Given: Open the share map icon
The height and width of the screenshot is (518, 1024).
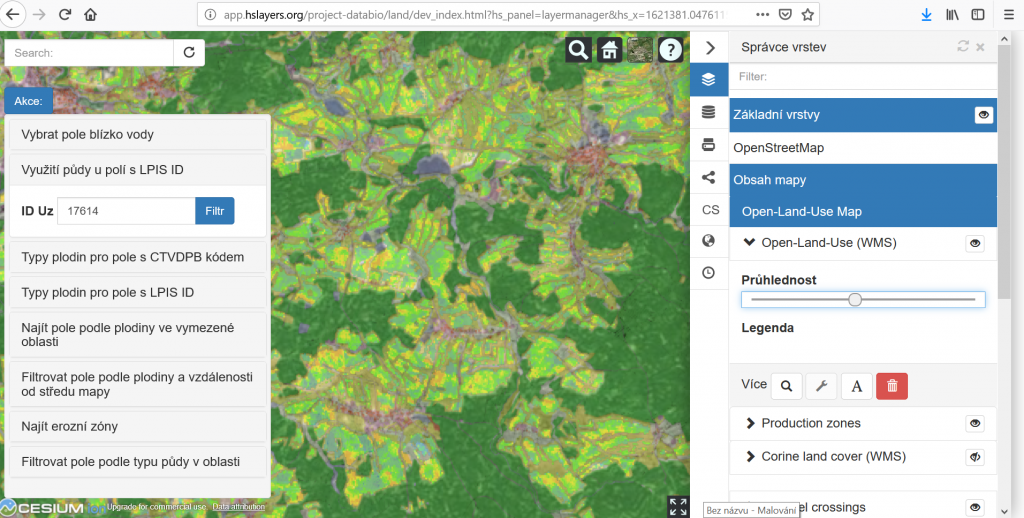Looking at the screenshot, I should 709,177.
